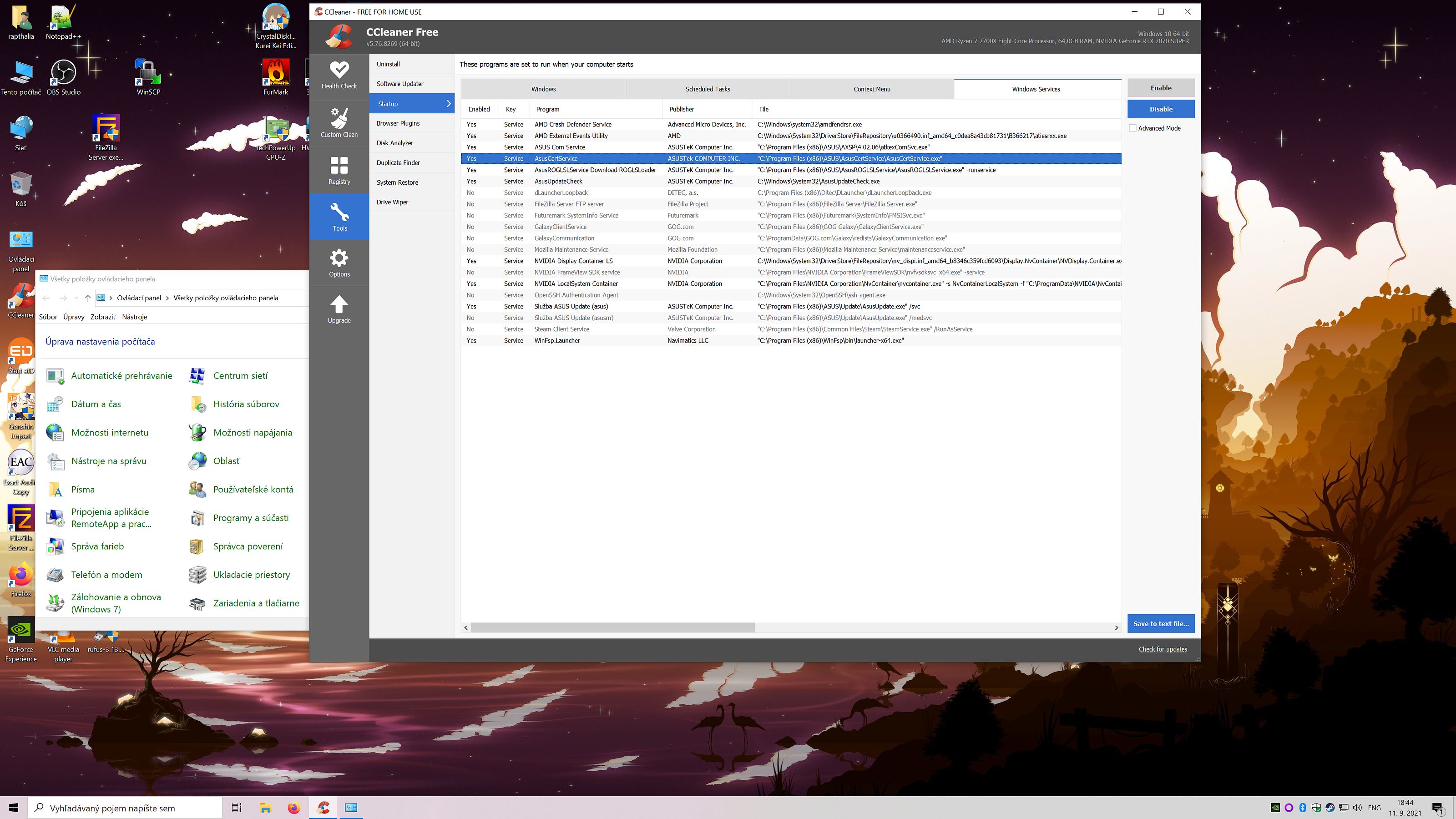Enable Advanced Mode checkbox

point(1132,128)
